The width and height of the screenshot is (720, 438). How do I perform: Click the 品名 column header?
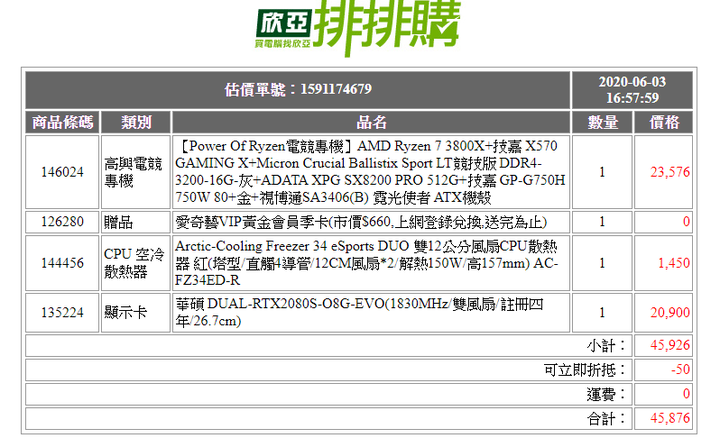[x=371, y=122]
